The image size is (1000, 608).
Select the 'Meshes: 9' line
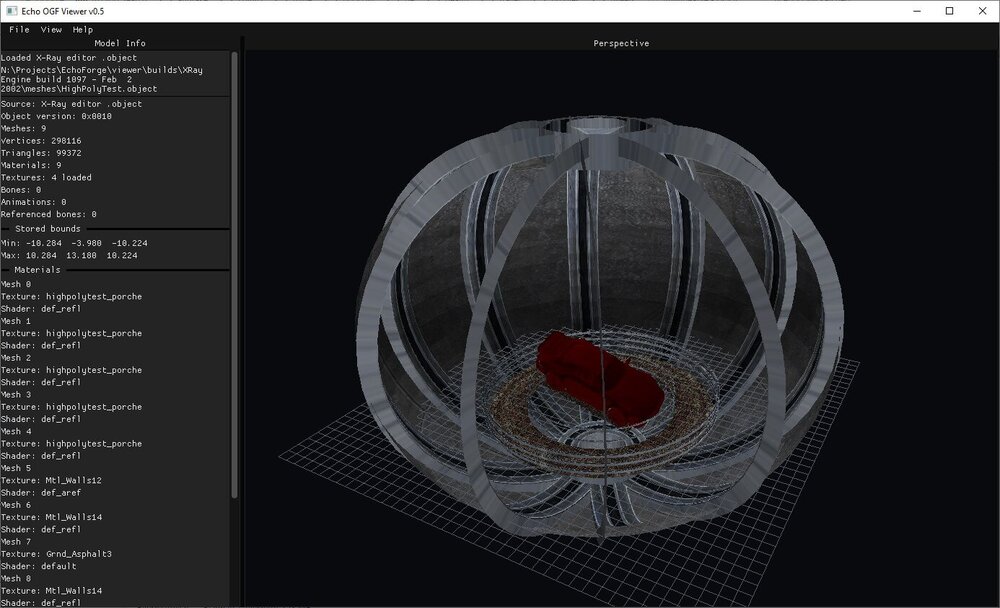coord(24,128)
